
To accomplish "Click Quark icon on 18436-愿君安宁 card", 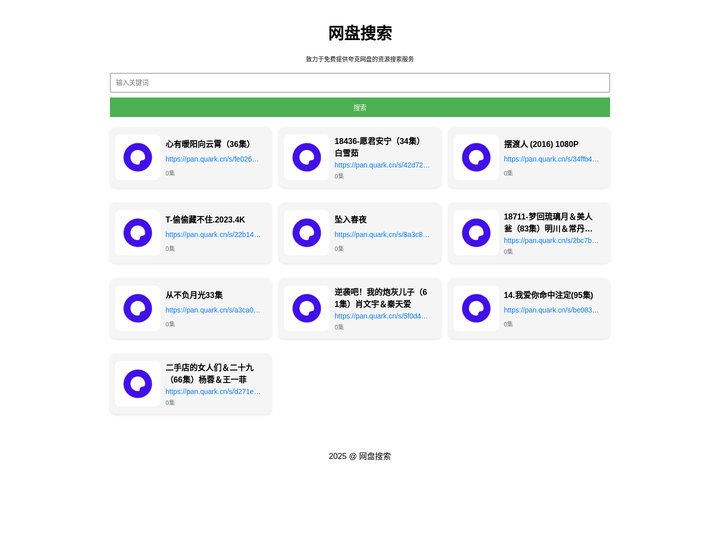I will [307, 157].
